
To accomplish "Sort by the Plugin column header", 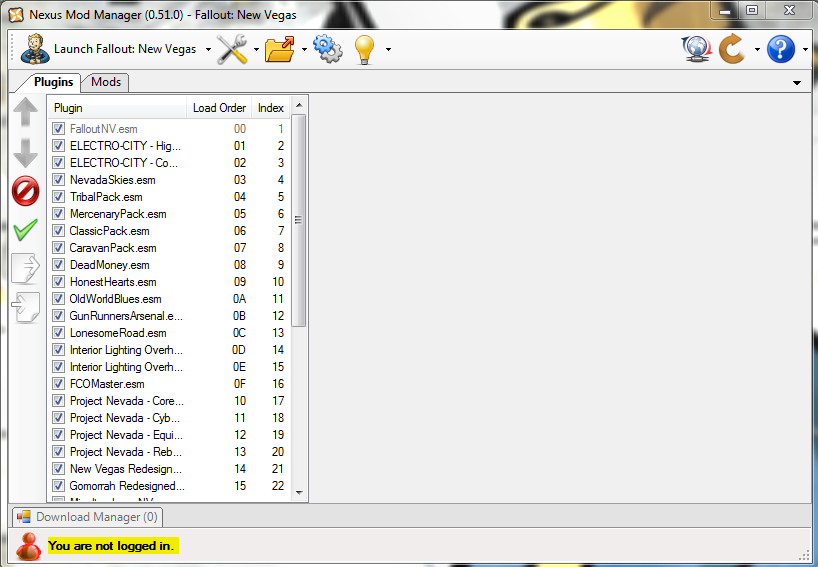I will click(x=117, y=108).
